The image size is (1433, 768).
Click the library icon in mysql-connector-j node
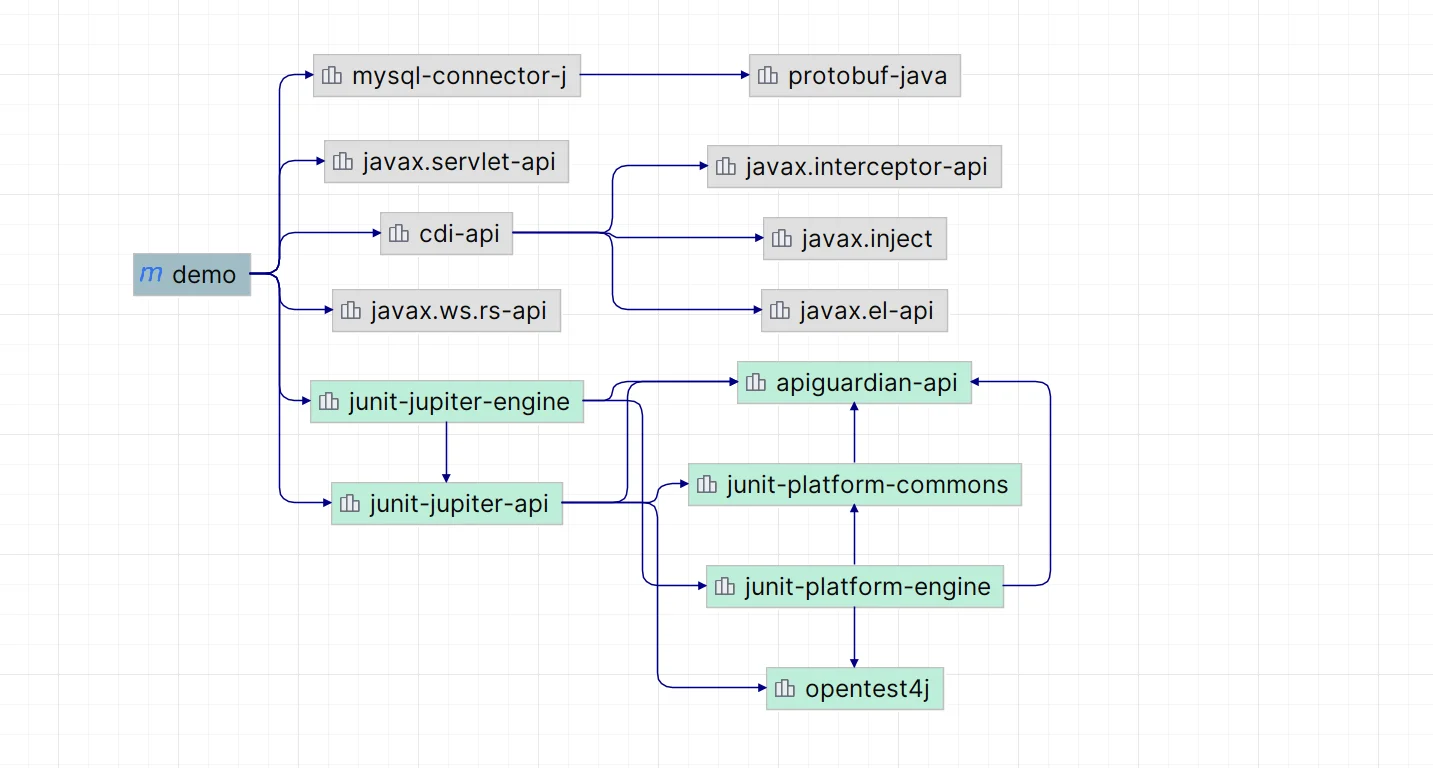coord(332,76)
